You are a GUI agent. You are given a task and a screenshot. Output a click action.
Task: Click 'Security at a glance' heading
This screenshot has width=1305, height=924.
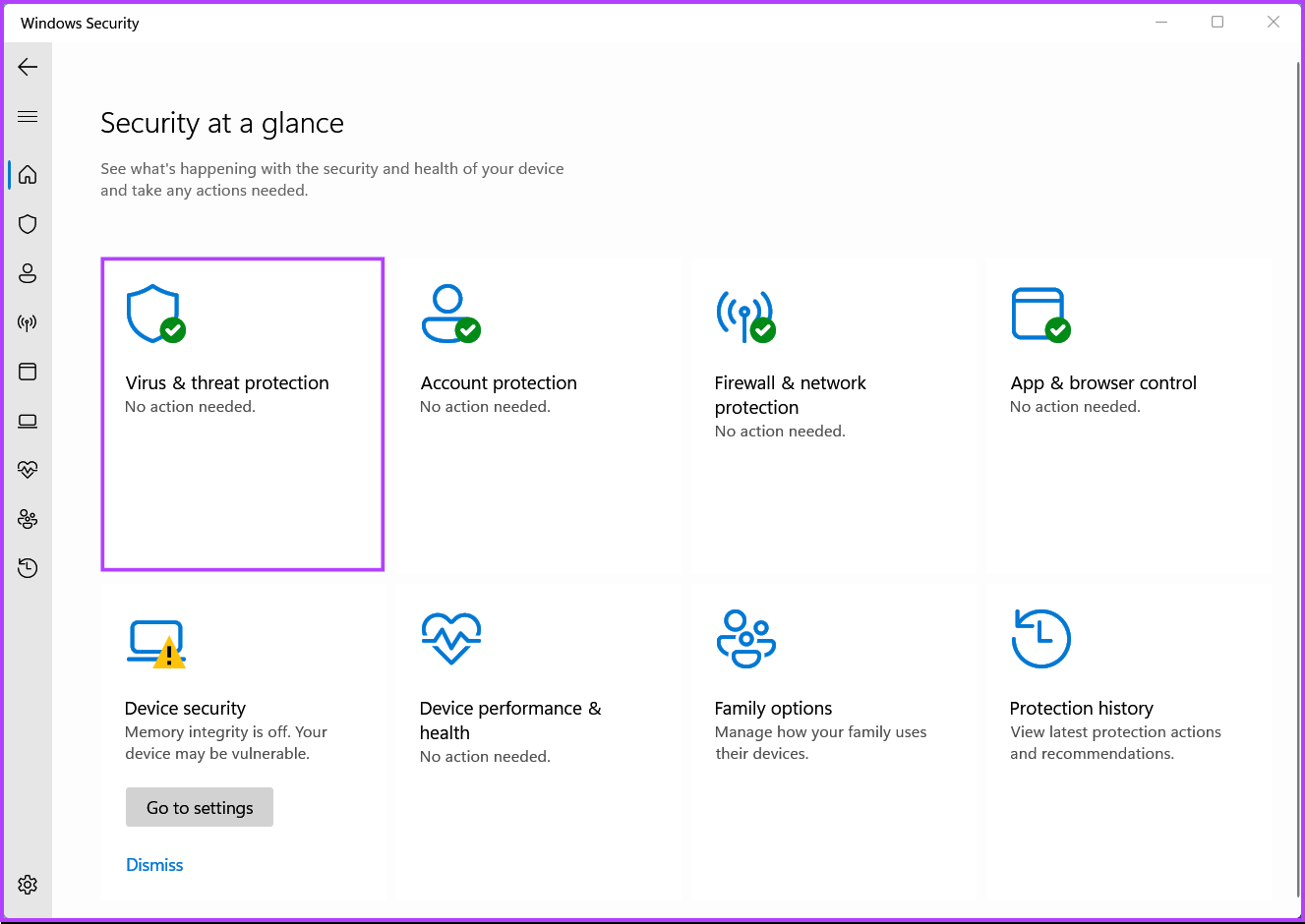tap(222, 123)
